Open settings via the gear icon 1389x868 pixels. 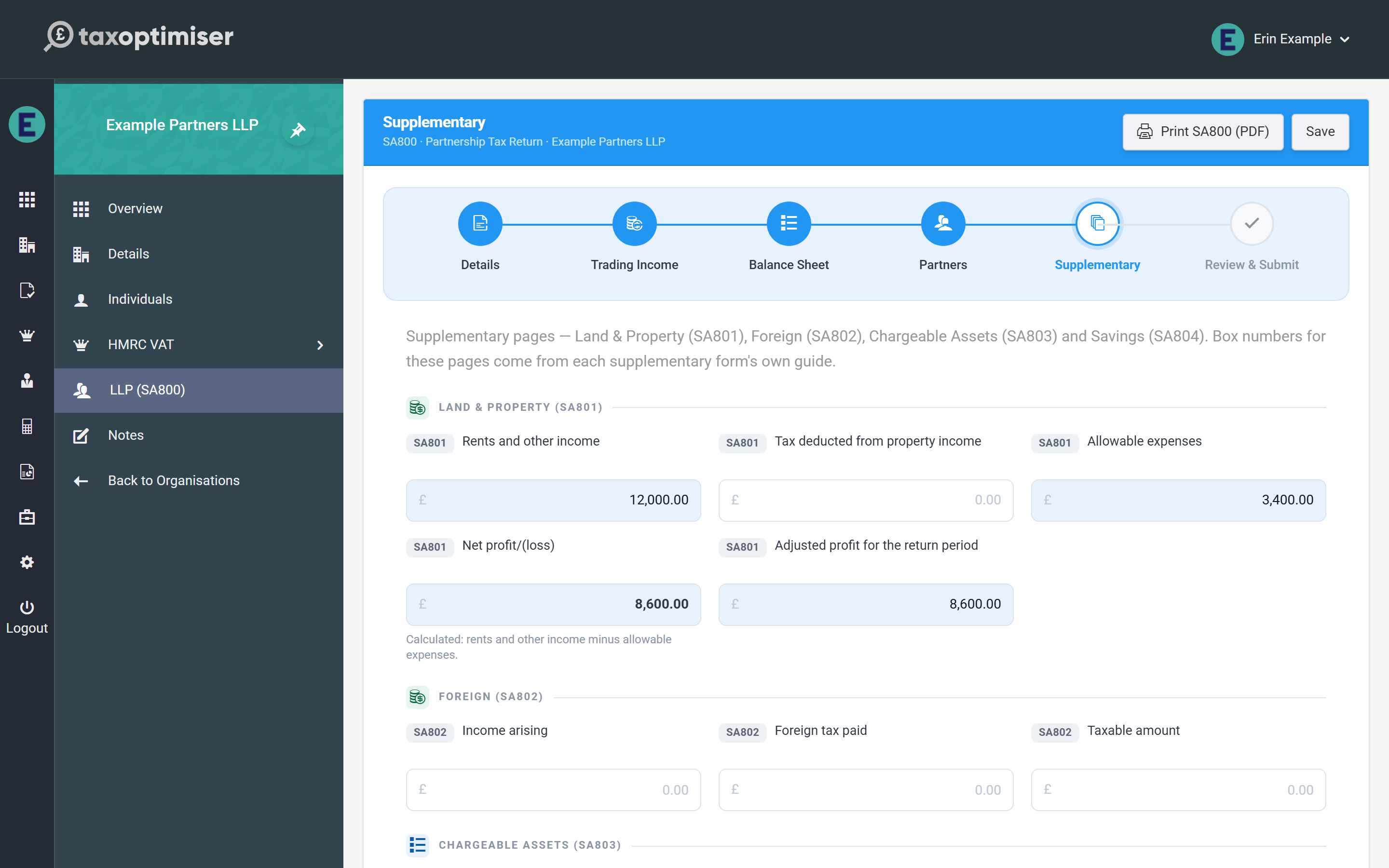point(27,562)
